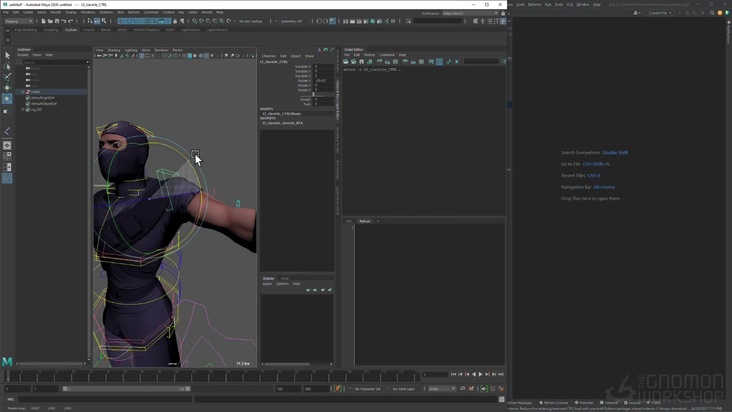The height and width of the screenshot is (412, 732).
Task: Click the Rotate X value field
Action: [x=322, y=80]
